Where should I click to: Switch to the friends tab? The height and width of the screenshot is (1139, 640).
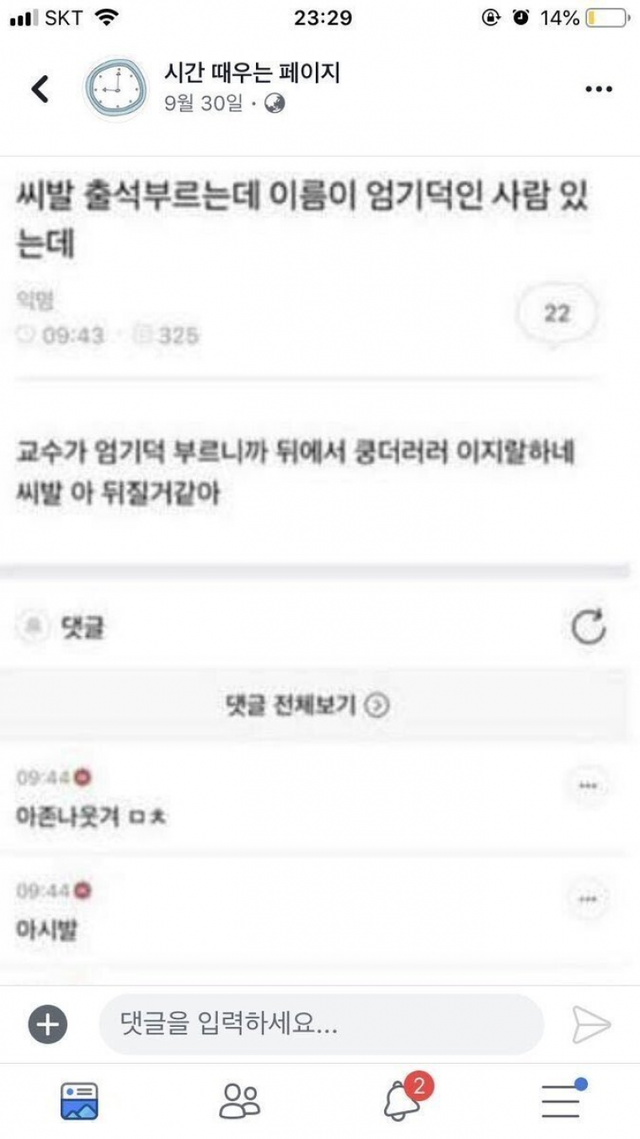240,1101
